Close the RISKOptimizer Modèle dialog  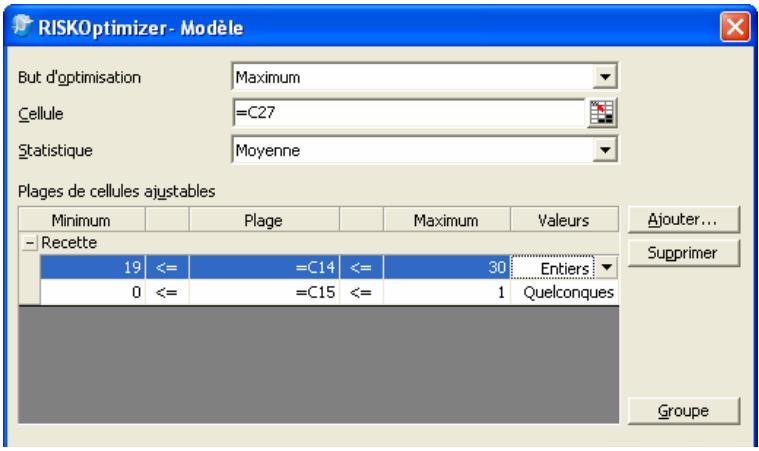(x=735, y=27)
